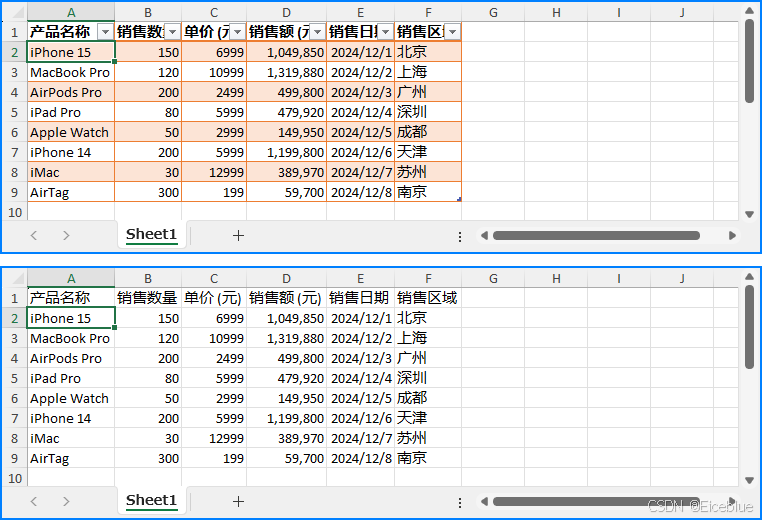This screenshot has height=520, width=762.
Task: Click Select All corner triangle in top workbook
Action: point(18,14)
